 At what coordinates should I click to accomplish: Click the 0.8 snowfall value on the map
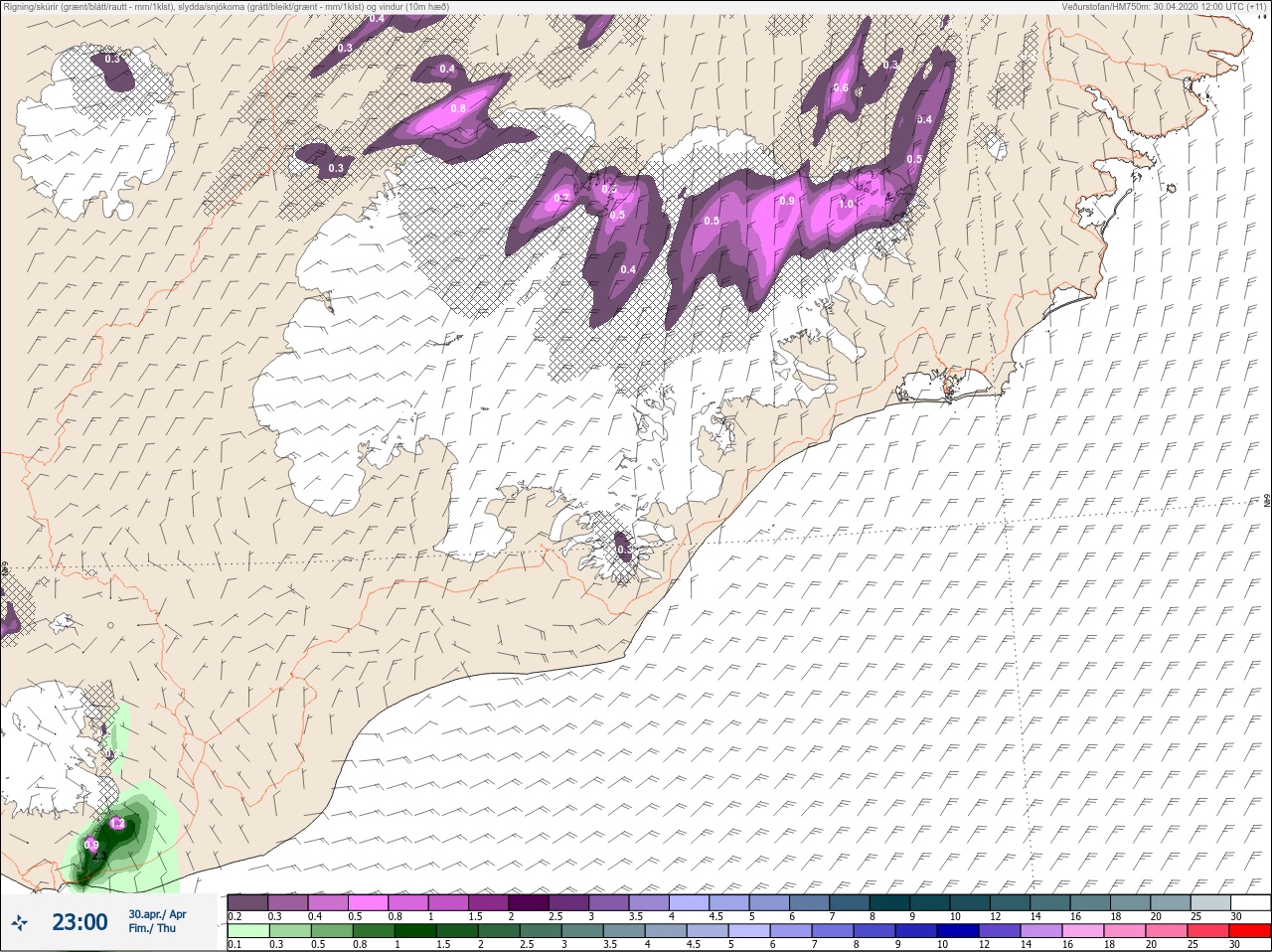(458, 109)
